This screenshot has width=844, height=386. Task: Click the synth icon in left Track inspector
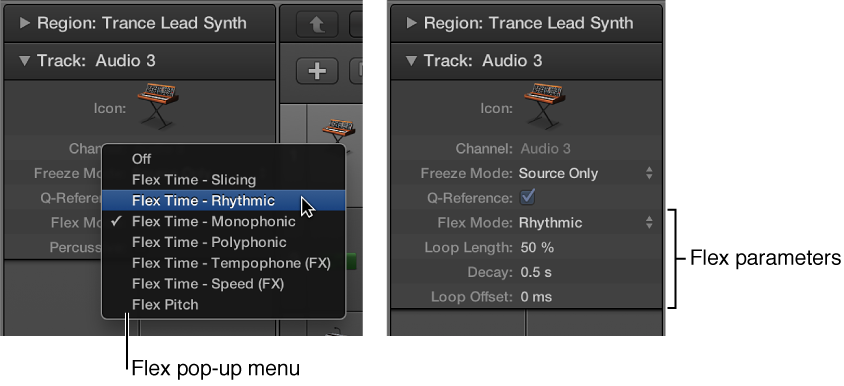click(158, 106)
